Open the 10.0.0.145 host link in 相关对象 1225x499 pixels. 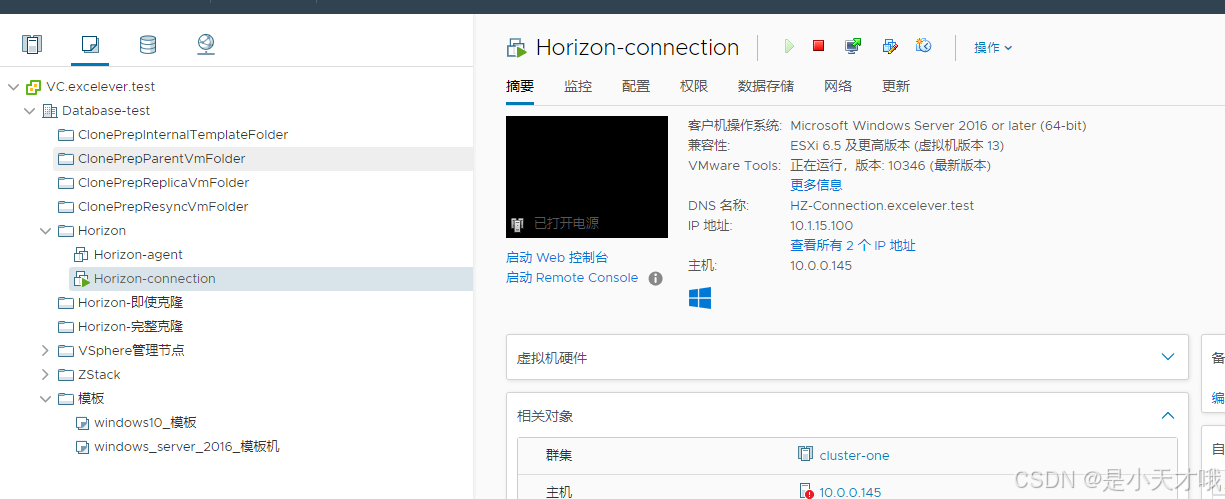(851, 491)
